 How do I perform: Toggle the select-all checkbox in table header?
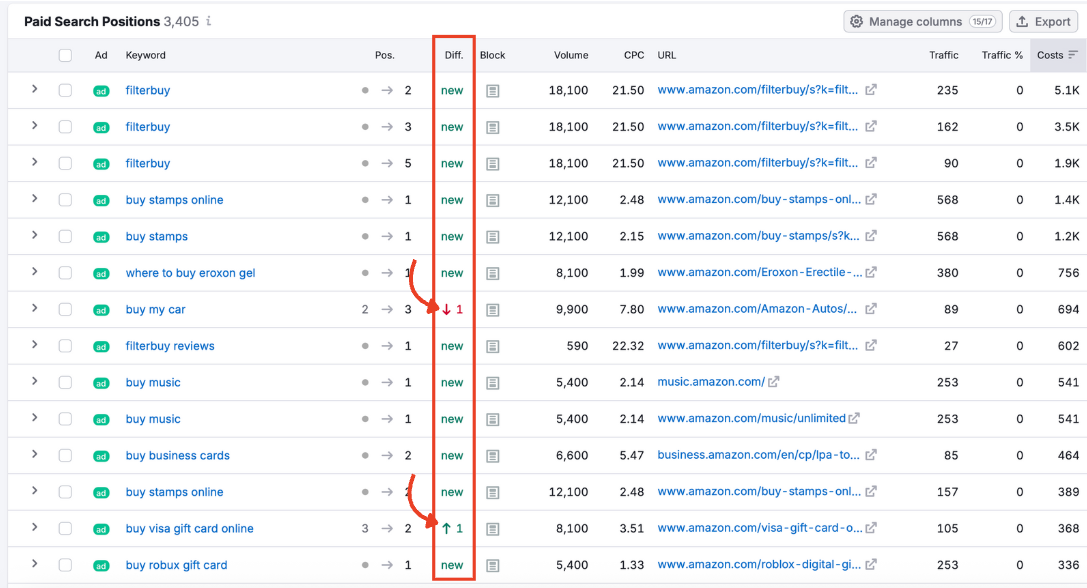tap(65, 56)
